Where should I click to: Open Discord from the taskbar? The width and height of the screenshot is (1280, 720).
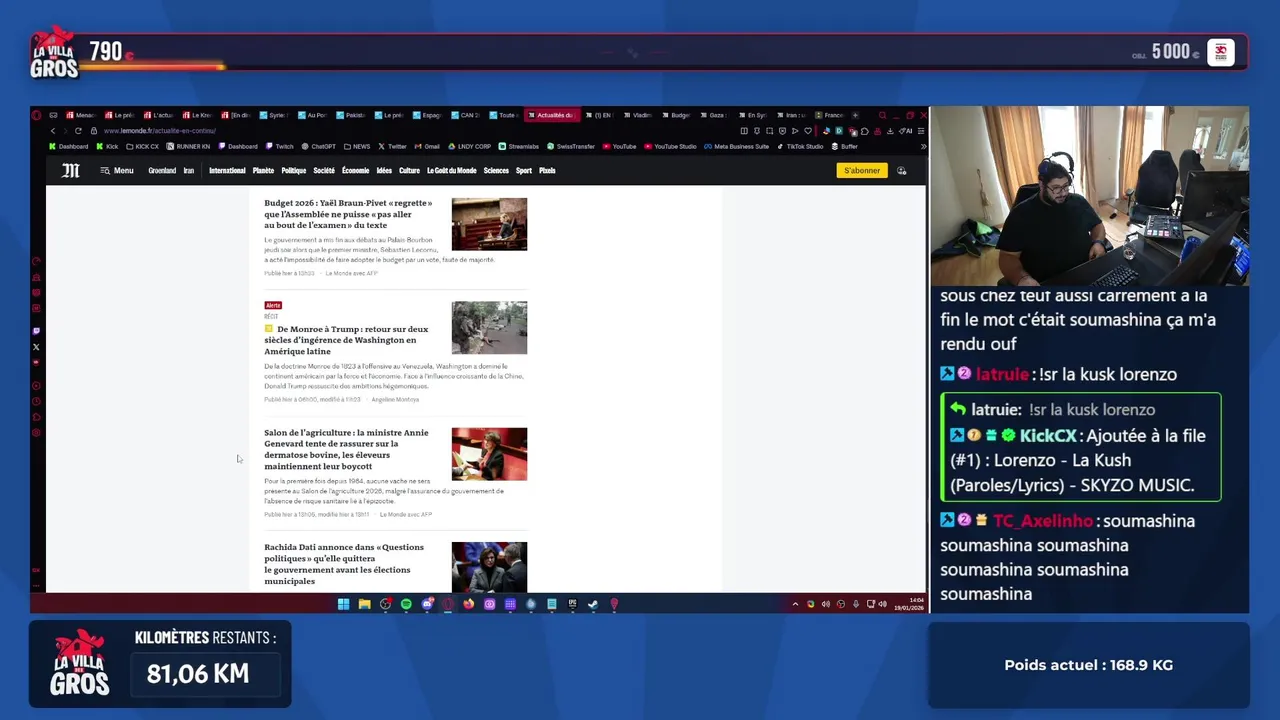point(427,604)
